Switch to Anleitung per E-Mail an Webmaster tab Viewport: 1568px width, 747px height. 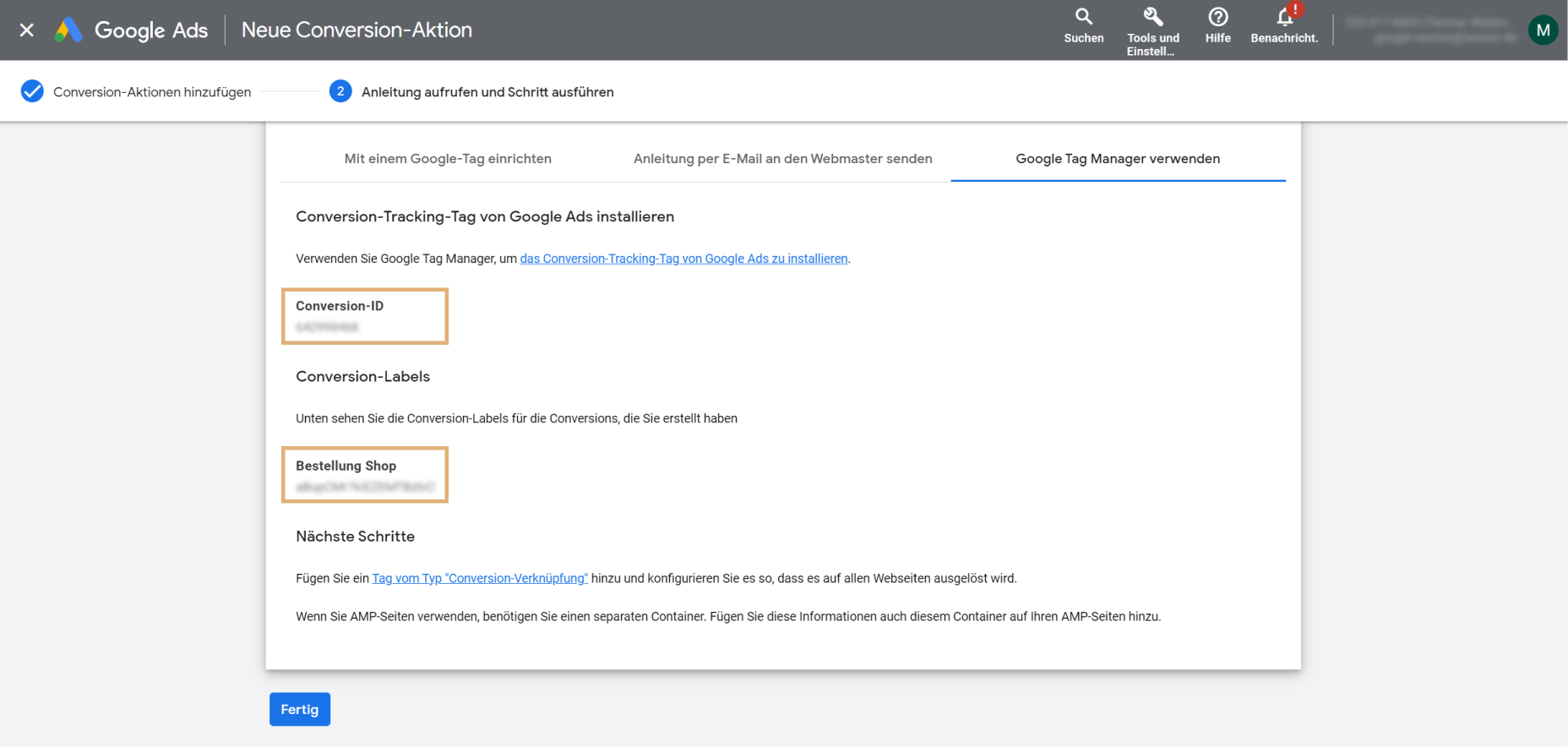[783, 159]
